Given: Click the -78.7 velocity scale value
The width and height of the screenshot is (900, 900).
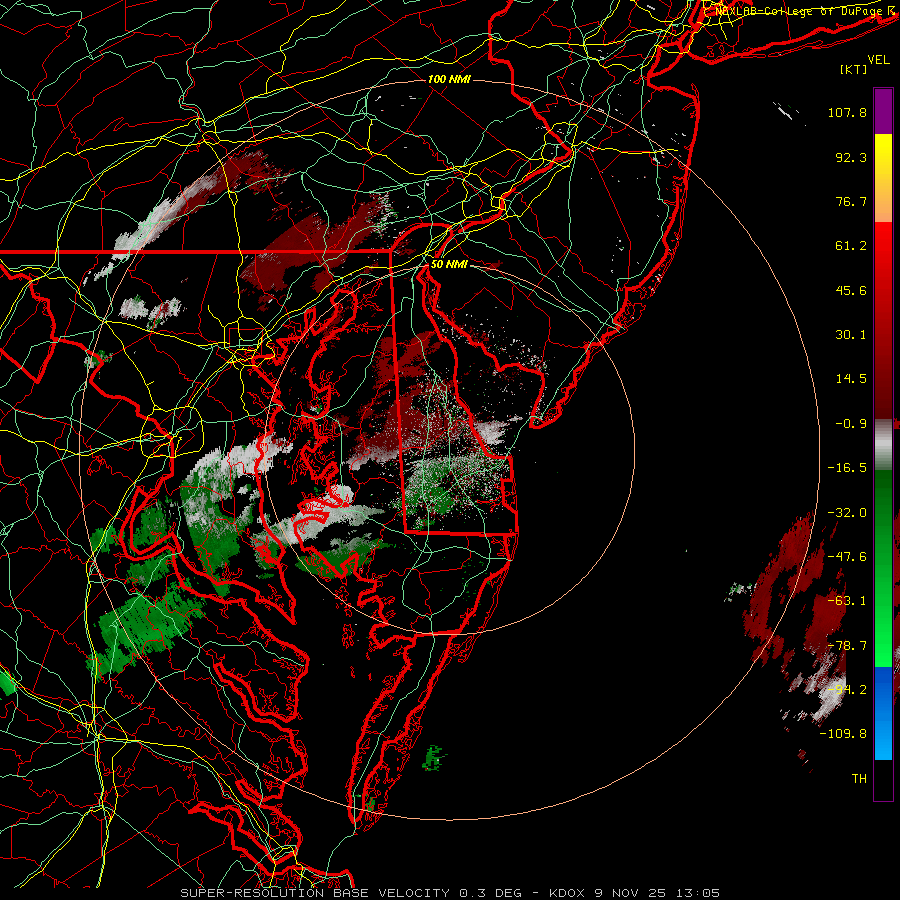Looking at the screenshot, I should point(847,646).
